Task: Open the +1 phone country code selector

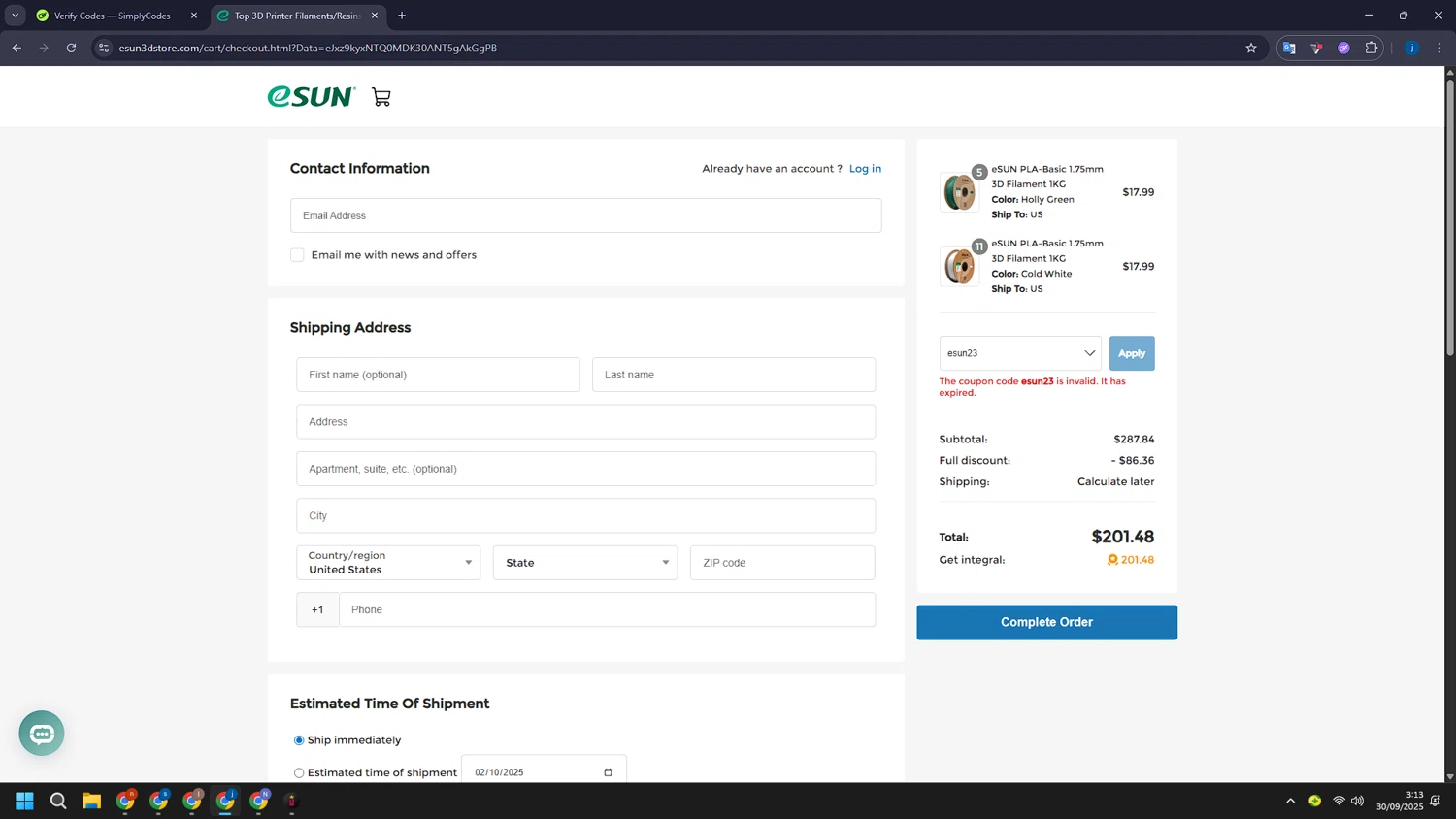Action: [x=317, y=609]
